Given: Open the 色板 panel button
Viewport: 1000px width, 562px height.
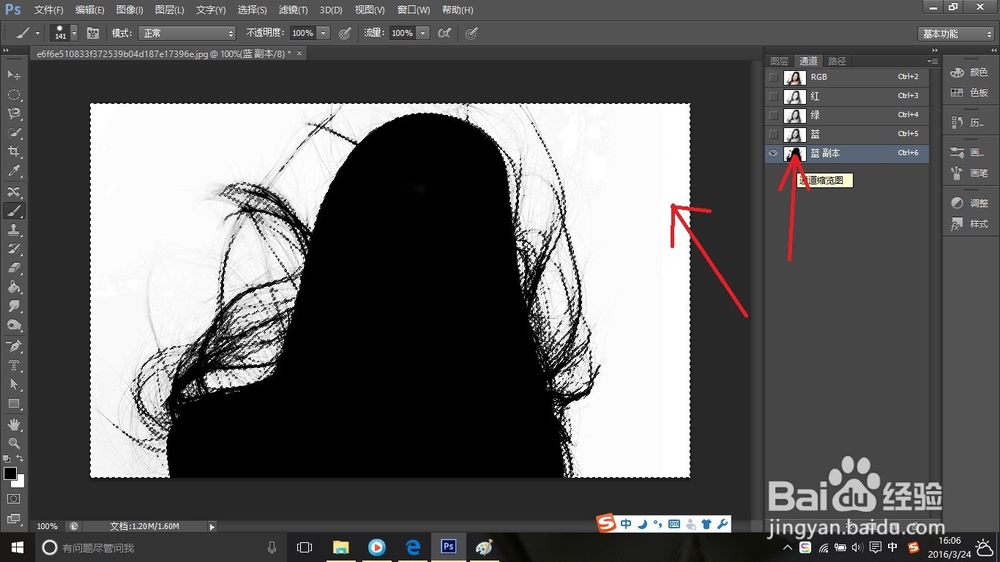Looking at the screenshot, I should tap(969, 93).
